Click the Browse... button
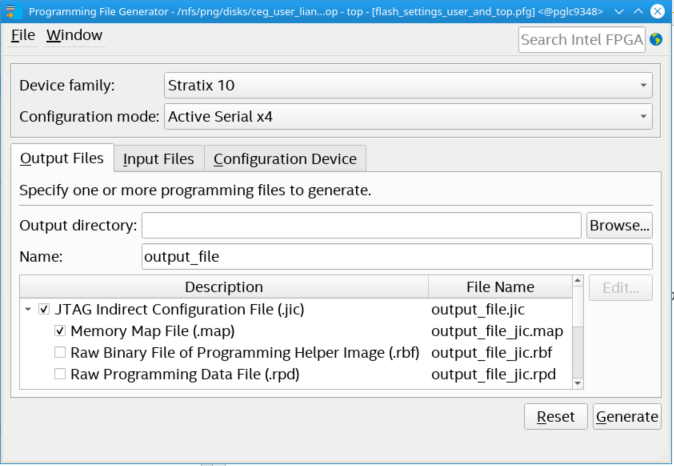The width and height of the screenshot is (674, 466). 619,225
